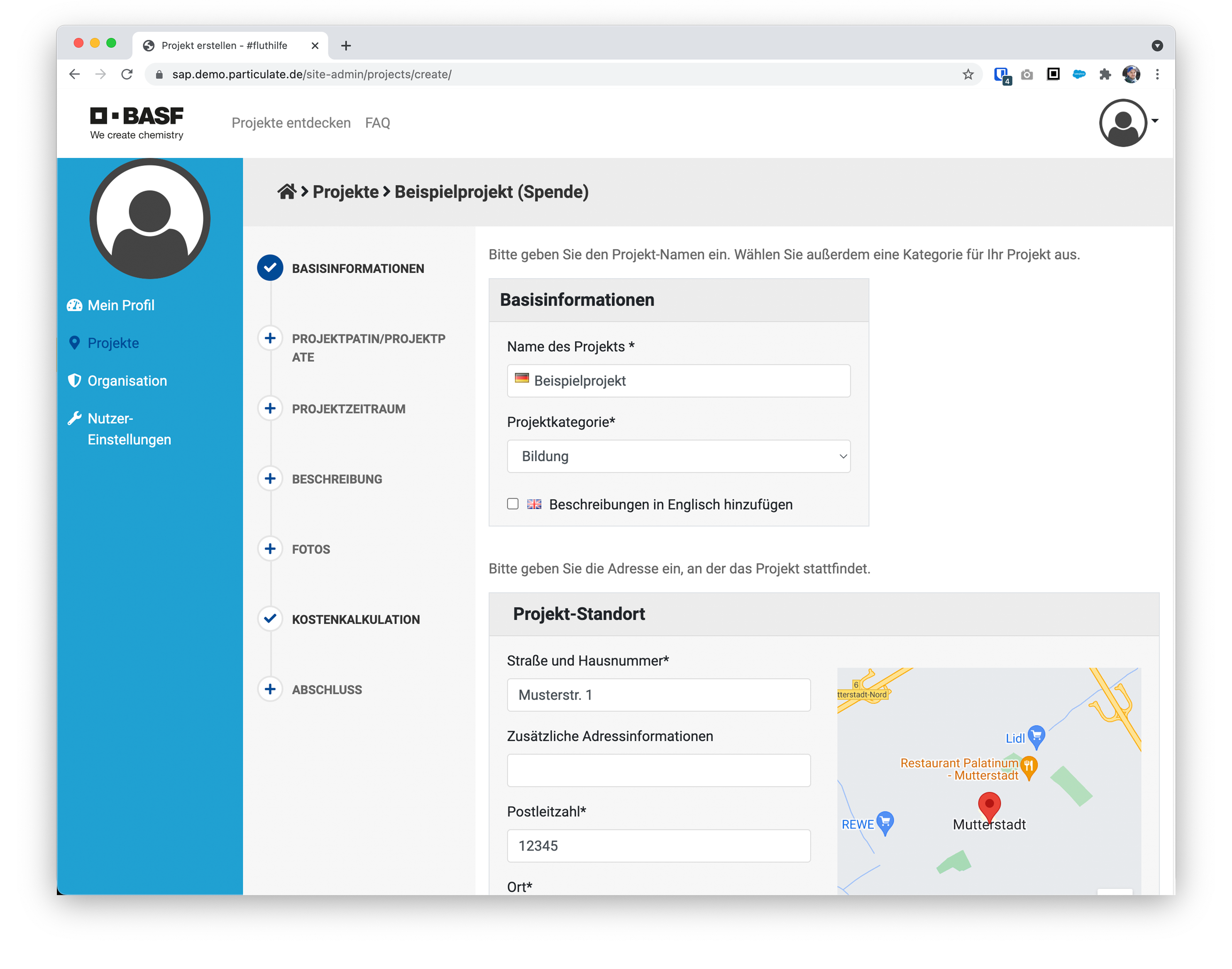Open Organisation in sidebar

(127, 381)
